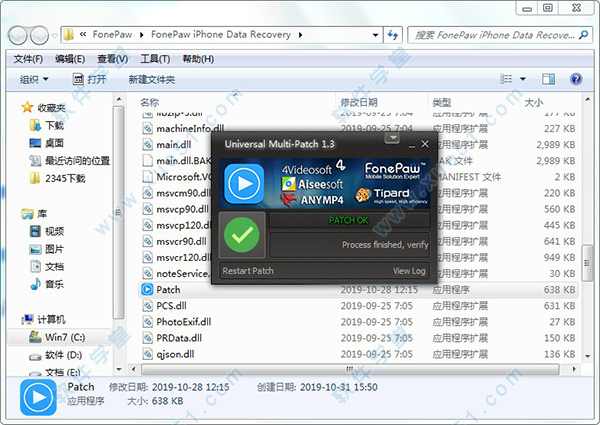Open the 软件 (D:) drive
Viewport: 600px width, 425px height.
(x=56, y=355)
